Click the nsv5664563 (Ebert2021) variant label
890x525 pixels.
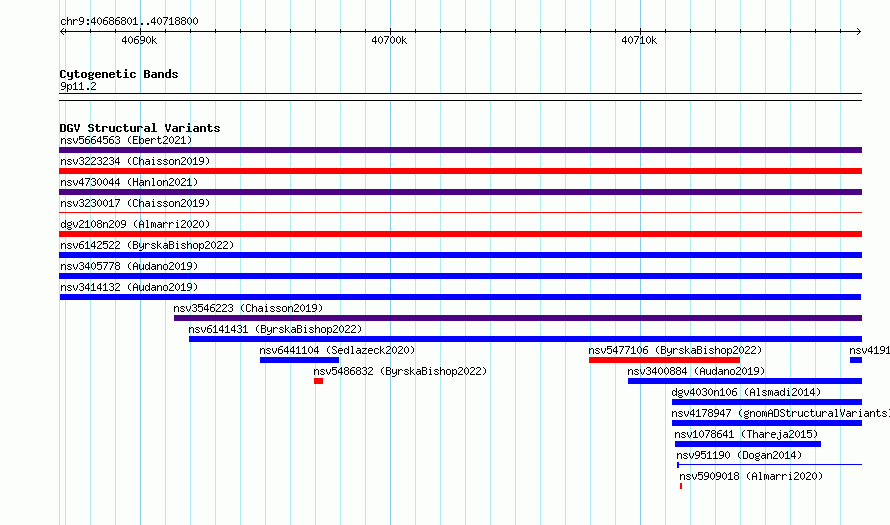click(126, 140)
